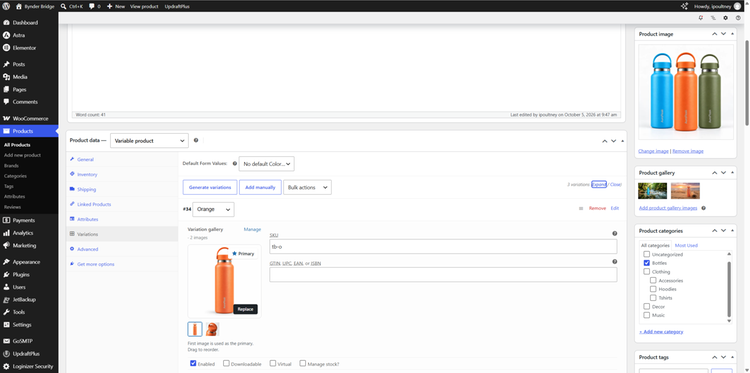The width and height of the screenshot is (750, 373).
Task: Tick the Manage stock? checkbox
Action: tap(302, 363)
